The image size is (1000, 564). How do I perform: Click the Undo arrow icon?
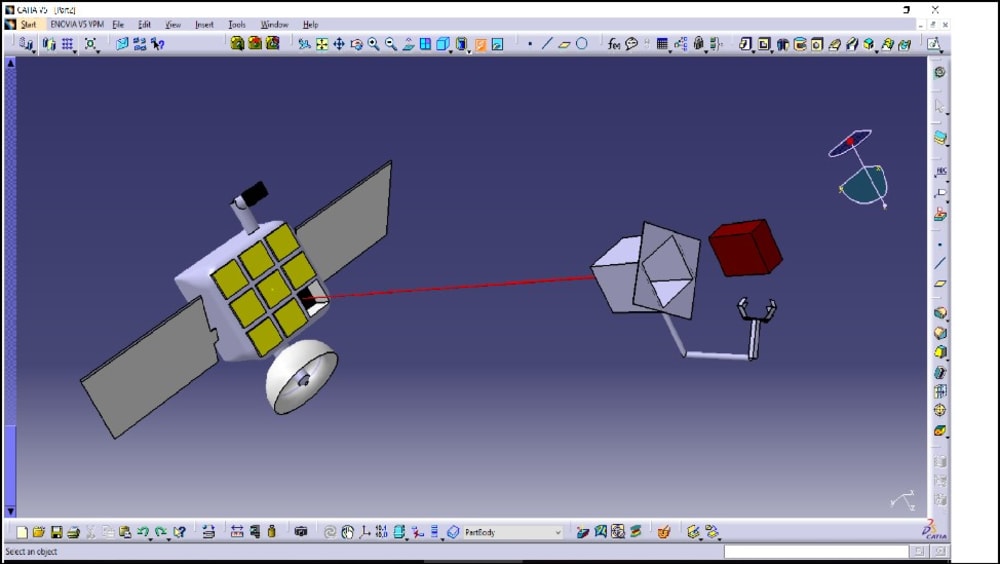(x=143, y=531)
